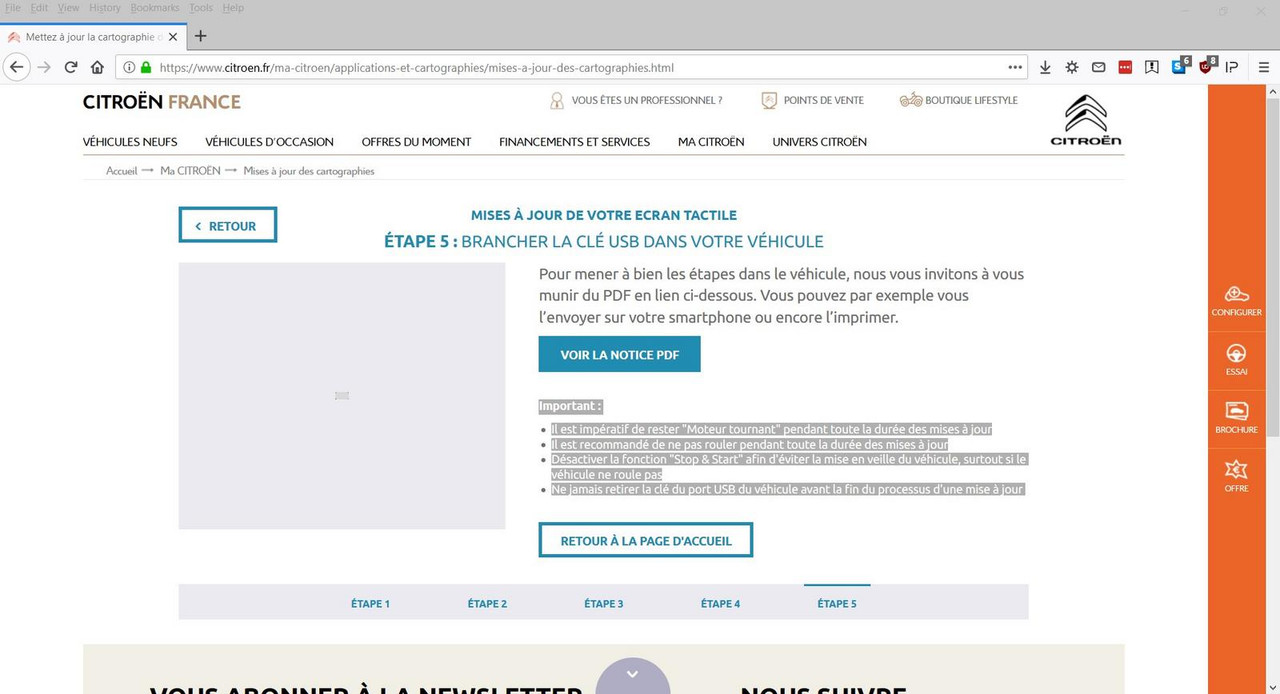The width and height of the screenshot is (1280, 694).
Task: Open the Bookmarks menu
Action: tap(155, 8)
